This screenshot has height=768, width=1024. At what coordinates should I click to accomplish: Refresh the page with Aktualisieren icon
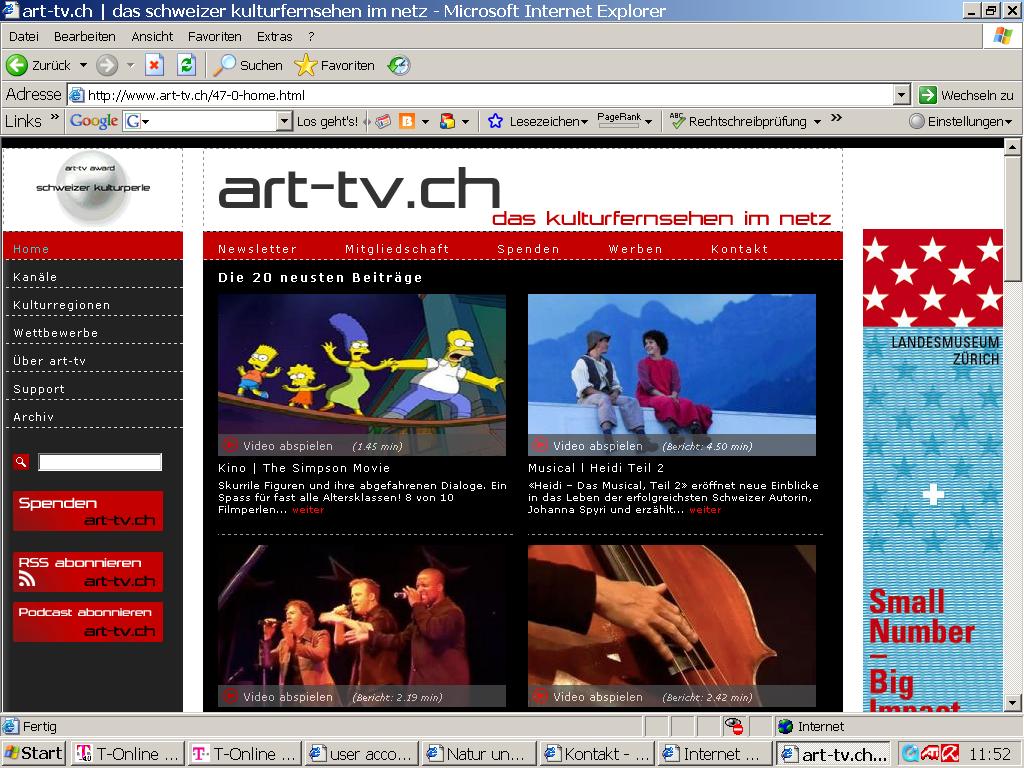pos(186,67)
